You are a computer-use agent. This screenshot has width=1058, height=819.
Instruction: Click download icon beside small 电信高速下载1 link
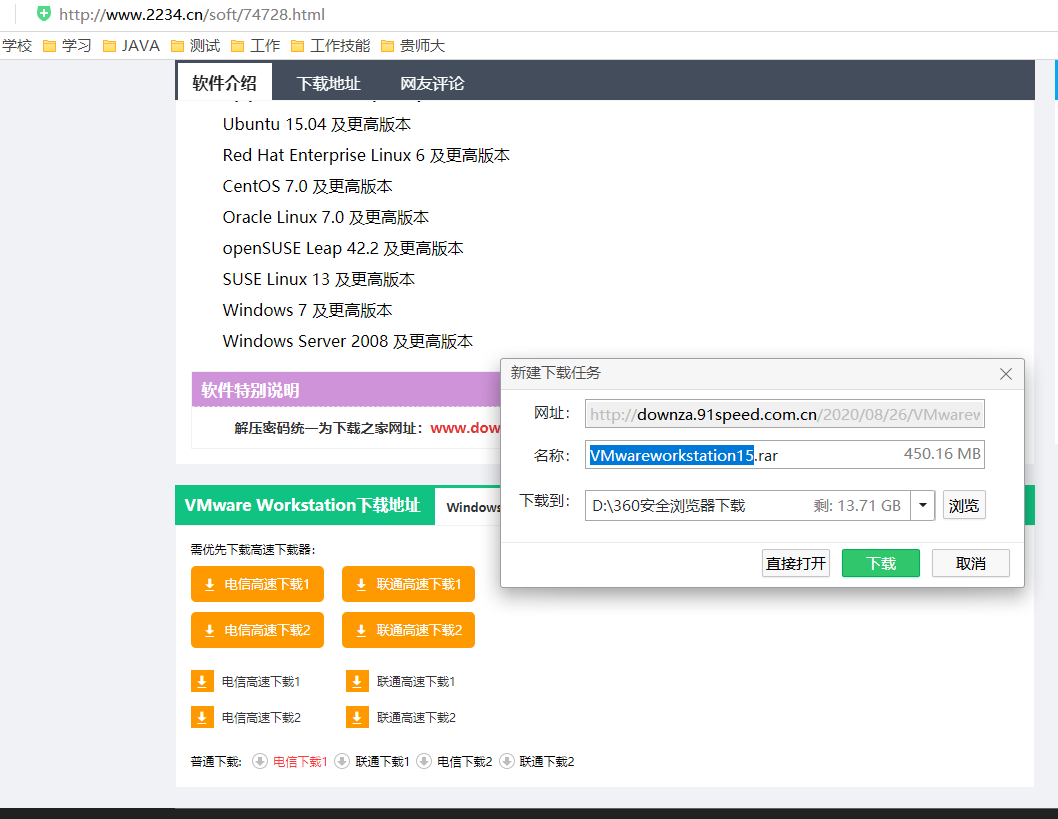pos(202,681)
